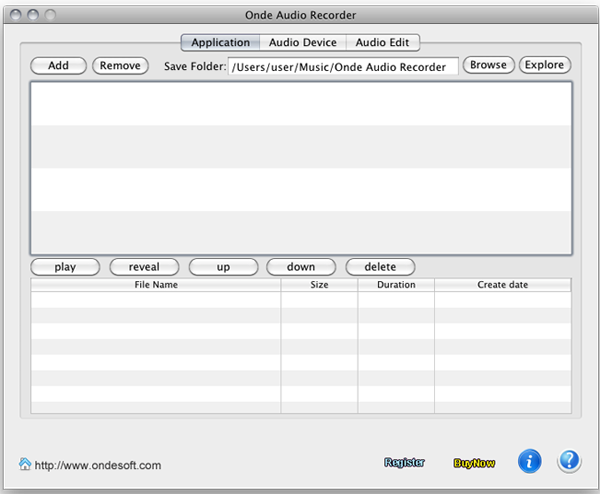Open help via the question mark icon
This screenshot has width=600, height=494.
pos(569,461)
